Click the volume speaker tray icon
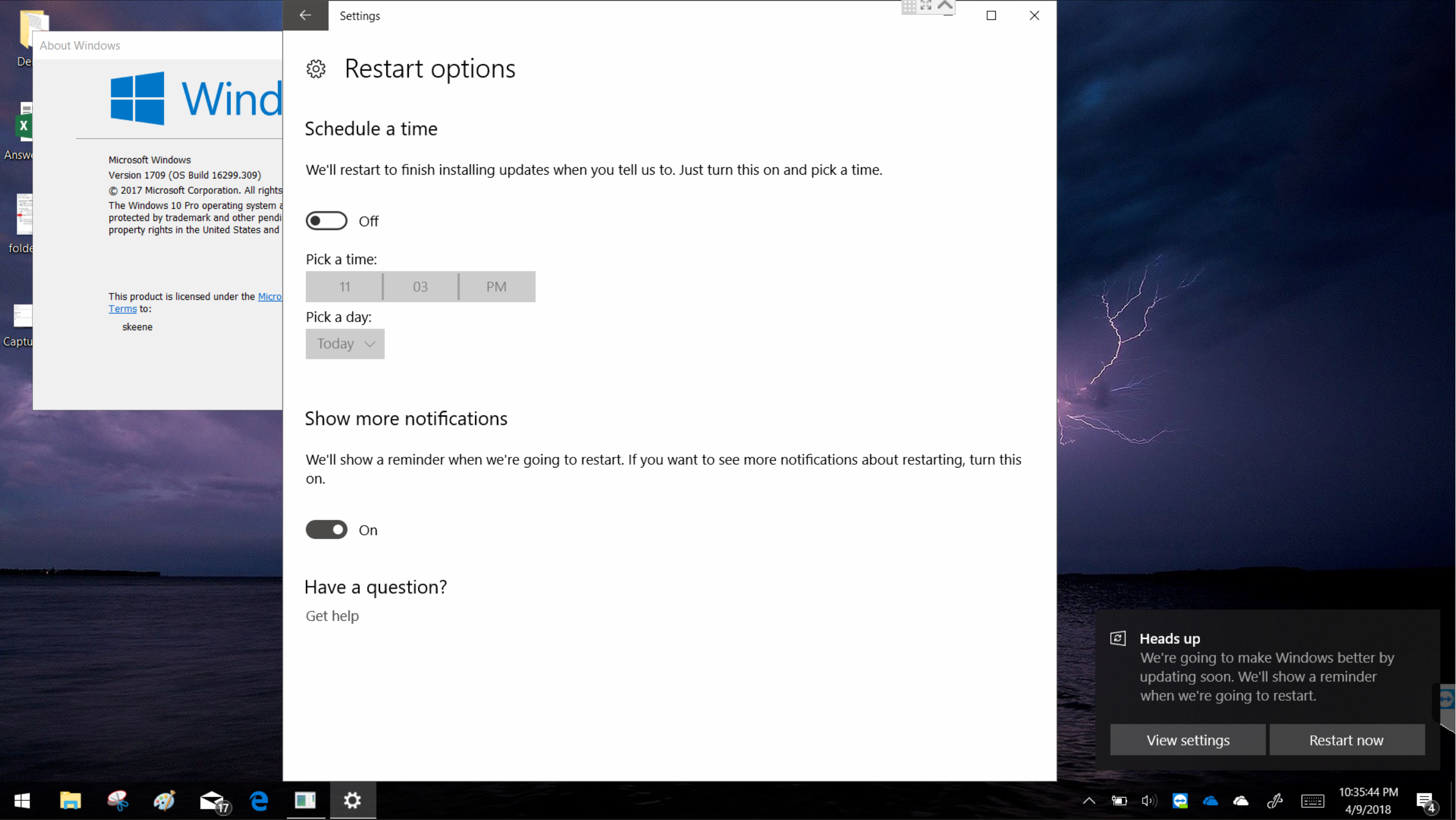1456x820 pixels. pyautogui.click(x=1148, y=801)
